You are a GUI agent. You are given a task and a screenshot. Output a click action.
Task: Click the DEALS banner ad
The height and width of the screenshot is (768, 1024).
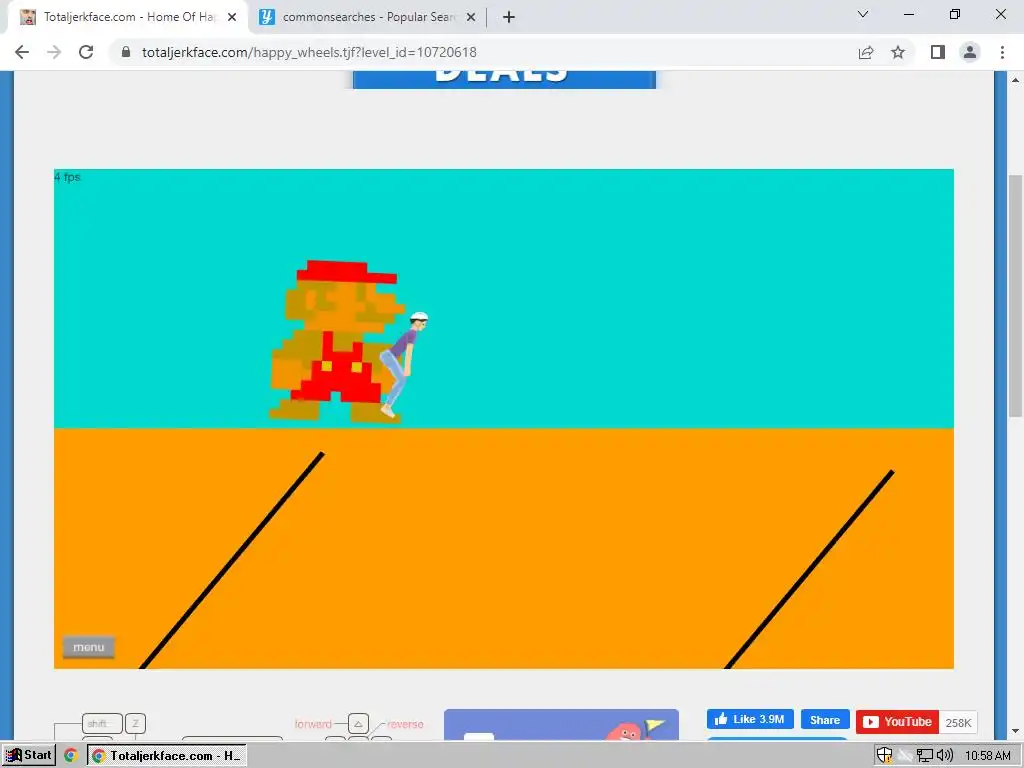(x=504, y=78)
